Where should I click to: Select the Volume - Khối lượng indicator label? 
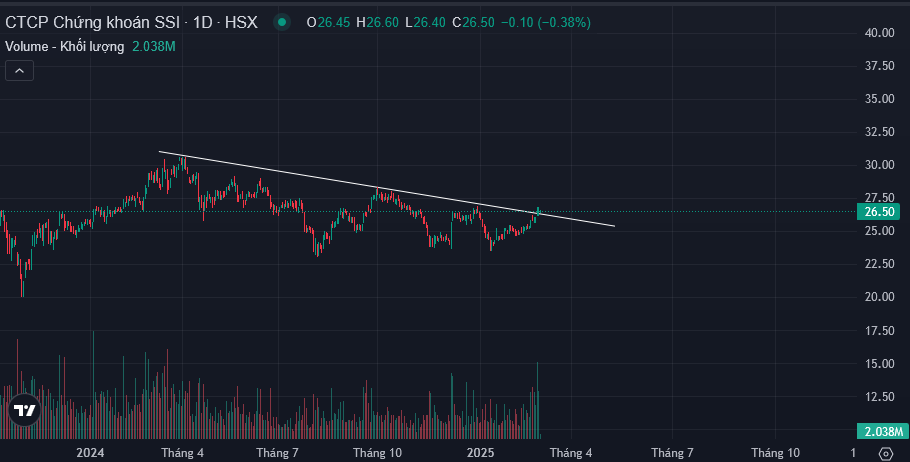[64, 46]
